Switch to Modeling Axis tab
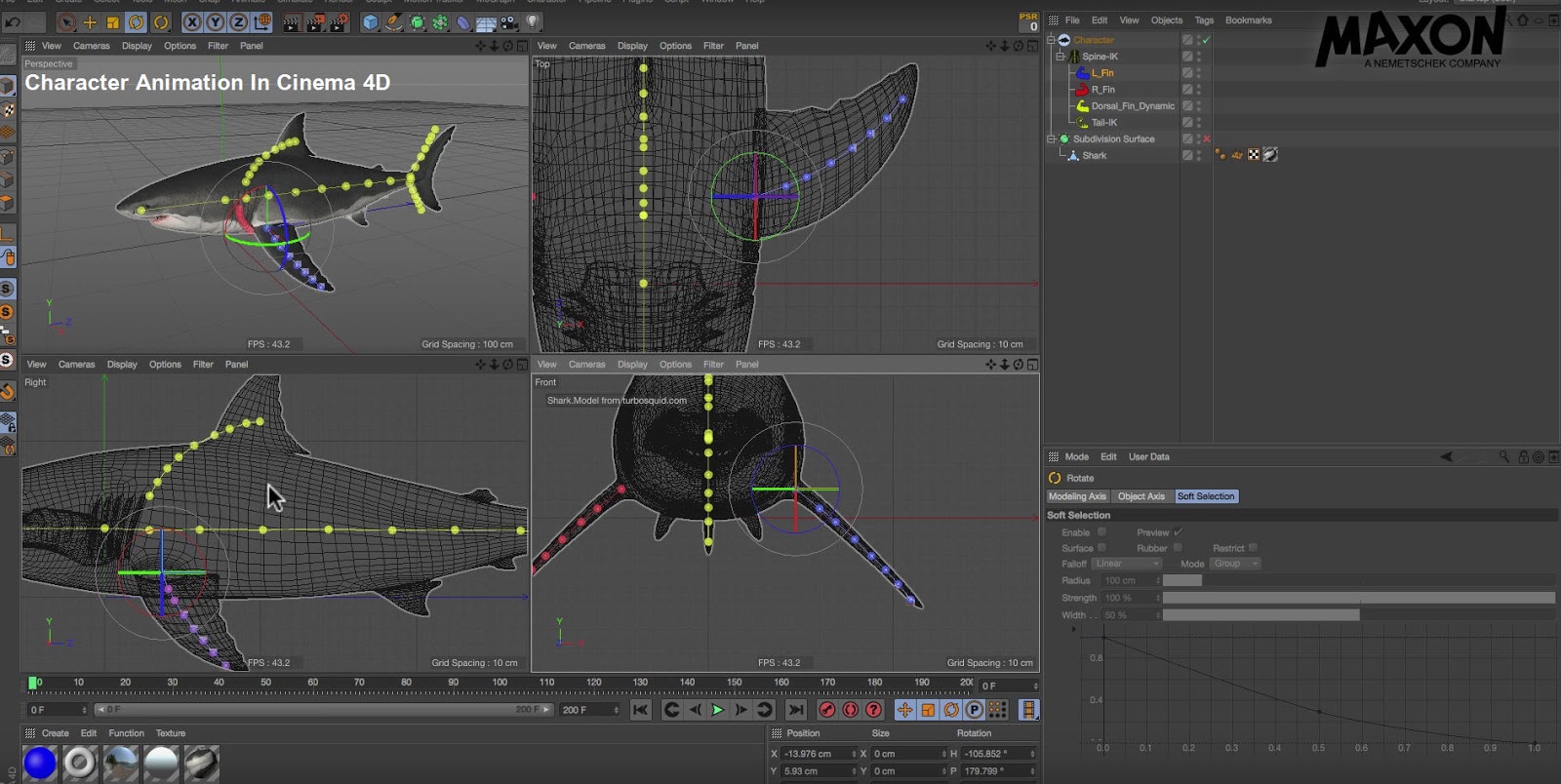 [x=1077, y=496]
